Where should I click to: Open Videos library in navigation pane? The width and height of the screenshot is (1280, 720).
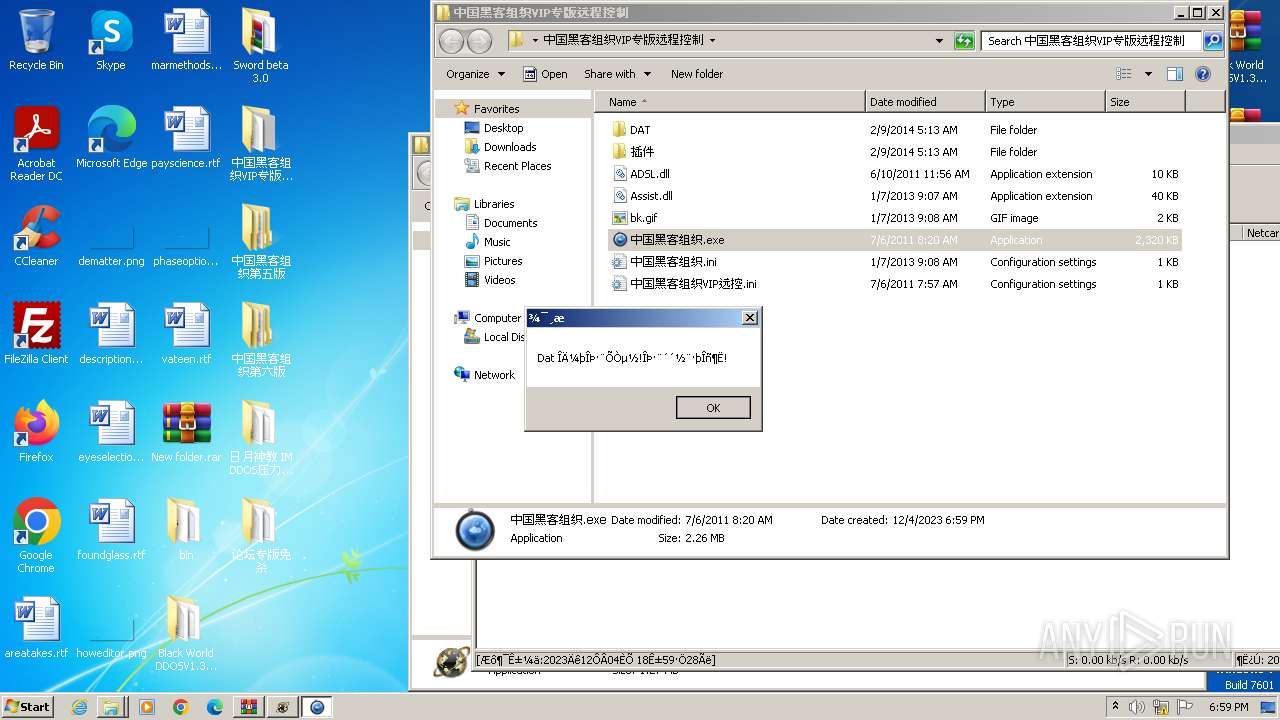click(499, 280)
